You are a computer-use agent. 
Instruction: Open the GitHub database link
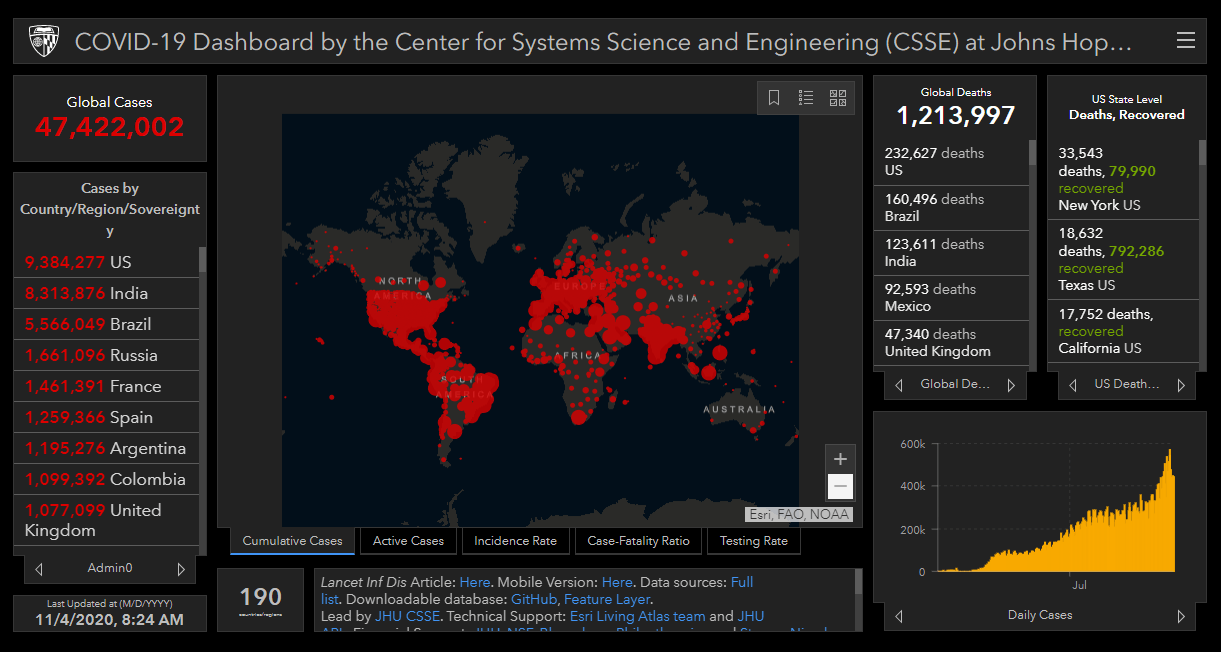pos(534,599)
